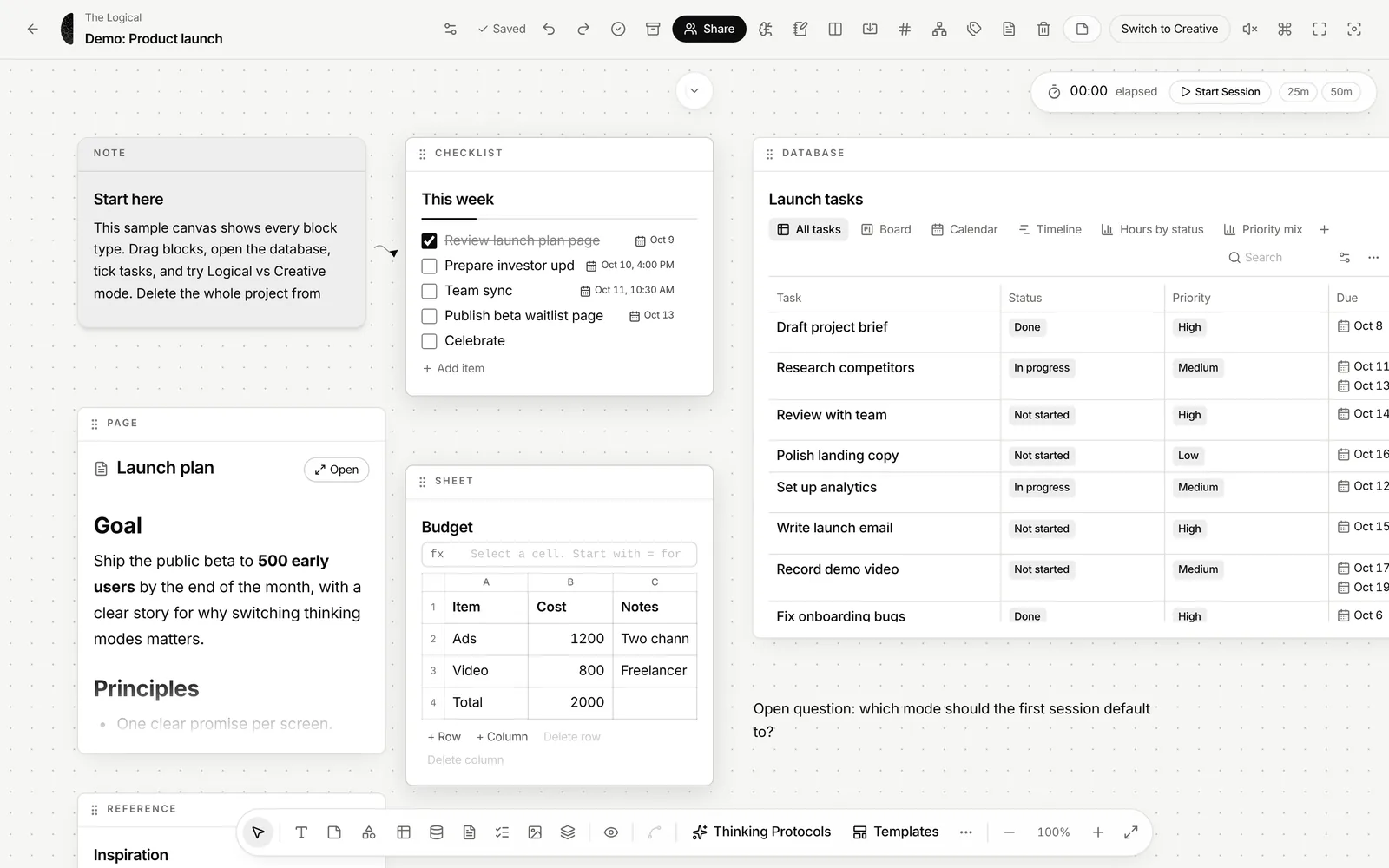The height and width of the screenshot is (868, 1389).
Task: Check off Publish beta waitlist page
Action: pos(429,316)
